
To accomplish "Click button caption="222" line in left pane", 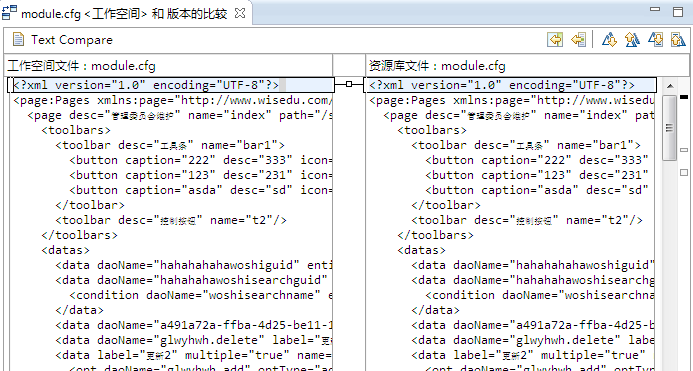I will click(201, 161).
